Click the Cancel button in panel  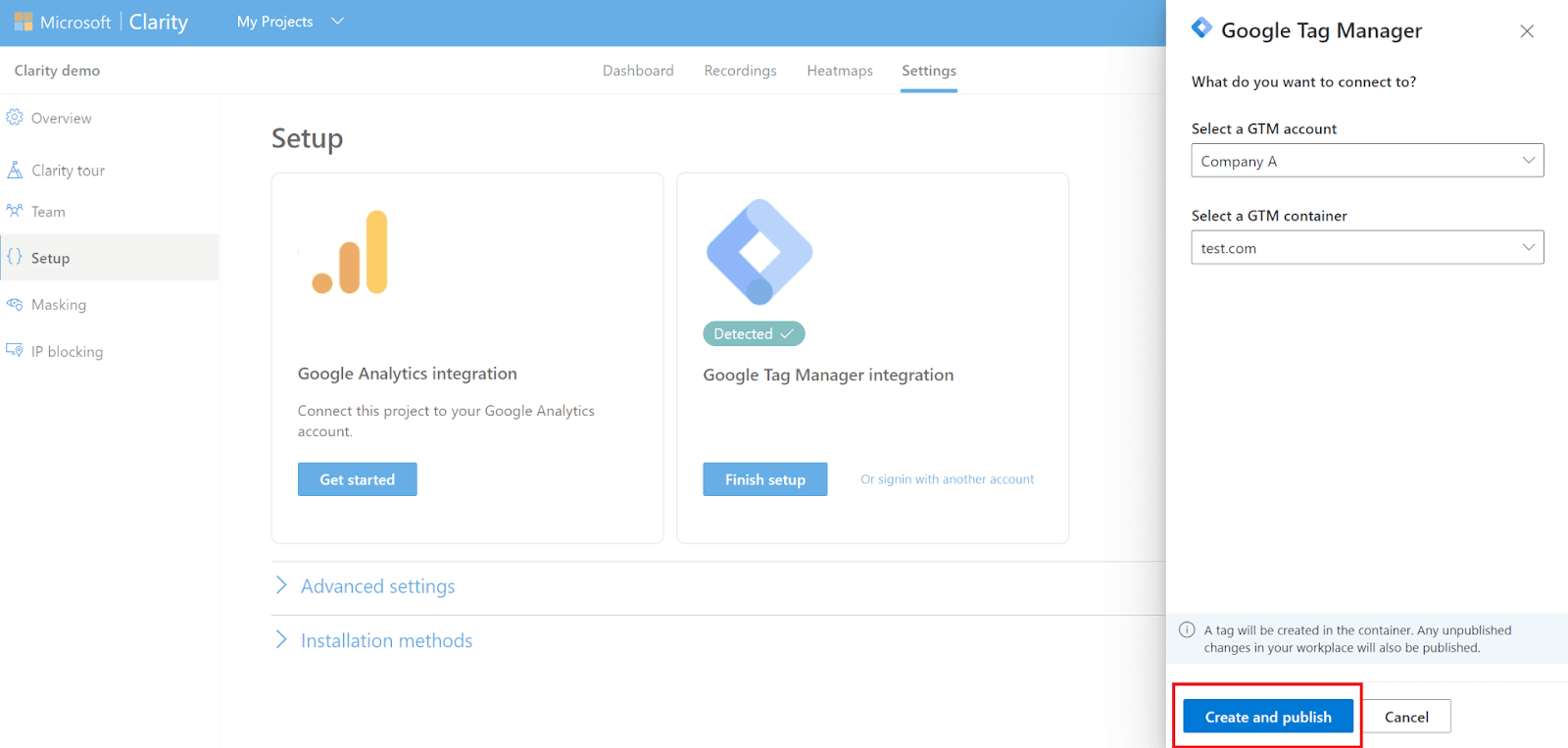1406,717
